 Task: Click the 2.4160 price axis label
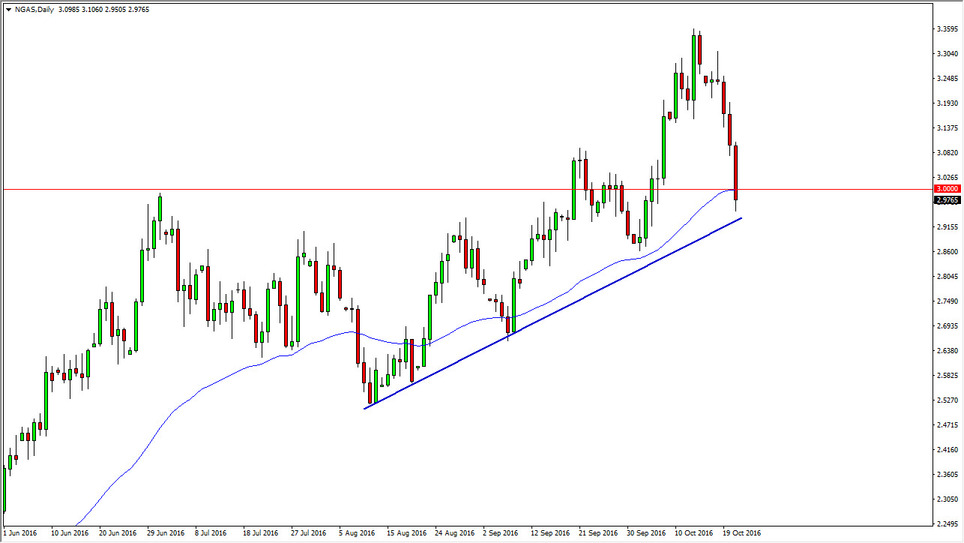pyautogui.click(x=947, y=450)
